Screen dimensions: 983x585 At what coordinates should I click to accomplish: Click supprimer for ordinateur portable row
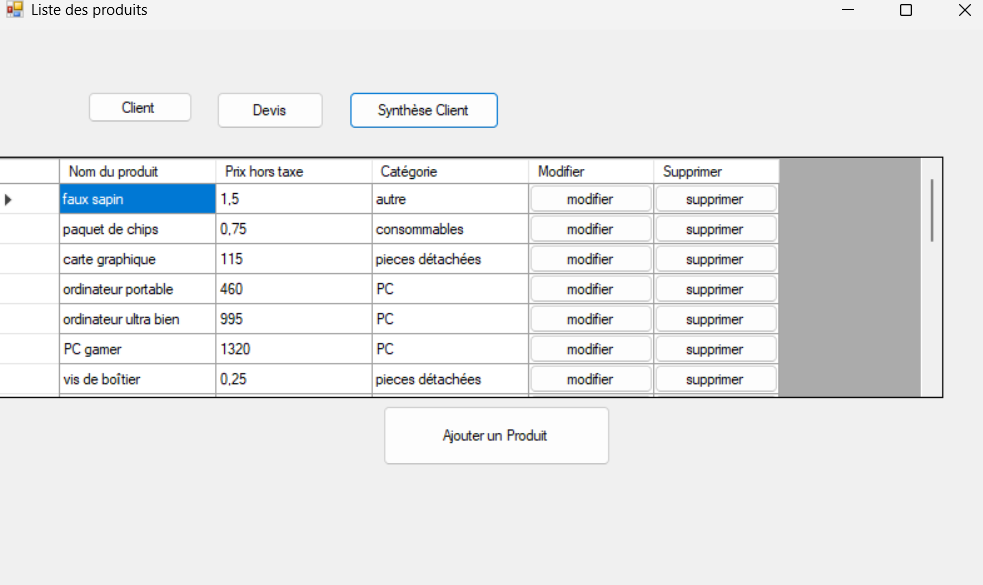coord(715,289)
